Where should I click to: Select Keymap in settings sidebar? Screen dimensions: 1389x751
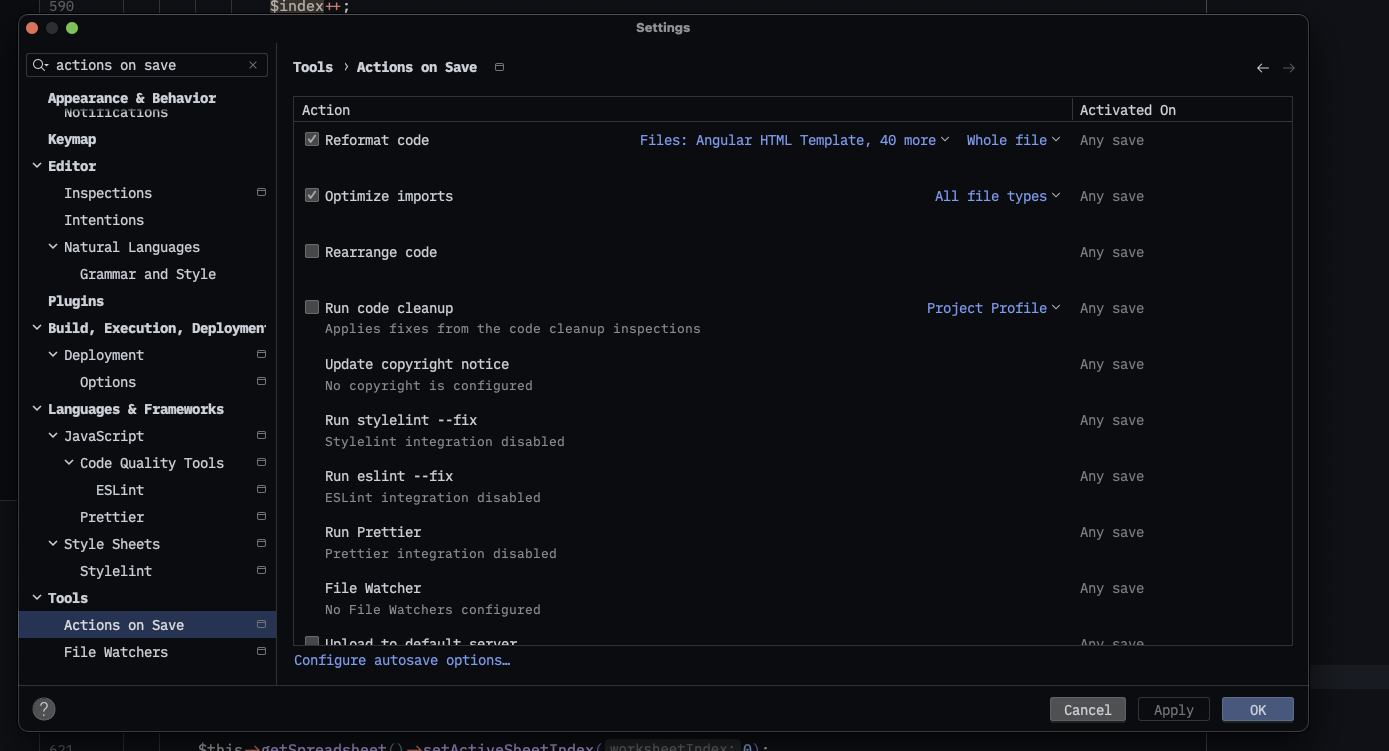click(72, 139)
